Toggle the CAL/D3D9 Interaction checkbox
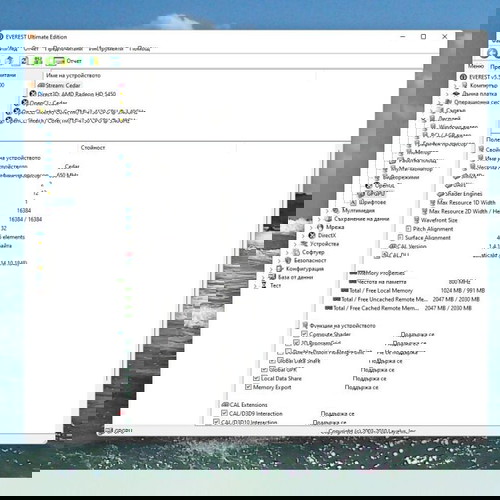 click(x=224, y=413)
